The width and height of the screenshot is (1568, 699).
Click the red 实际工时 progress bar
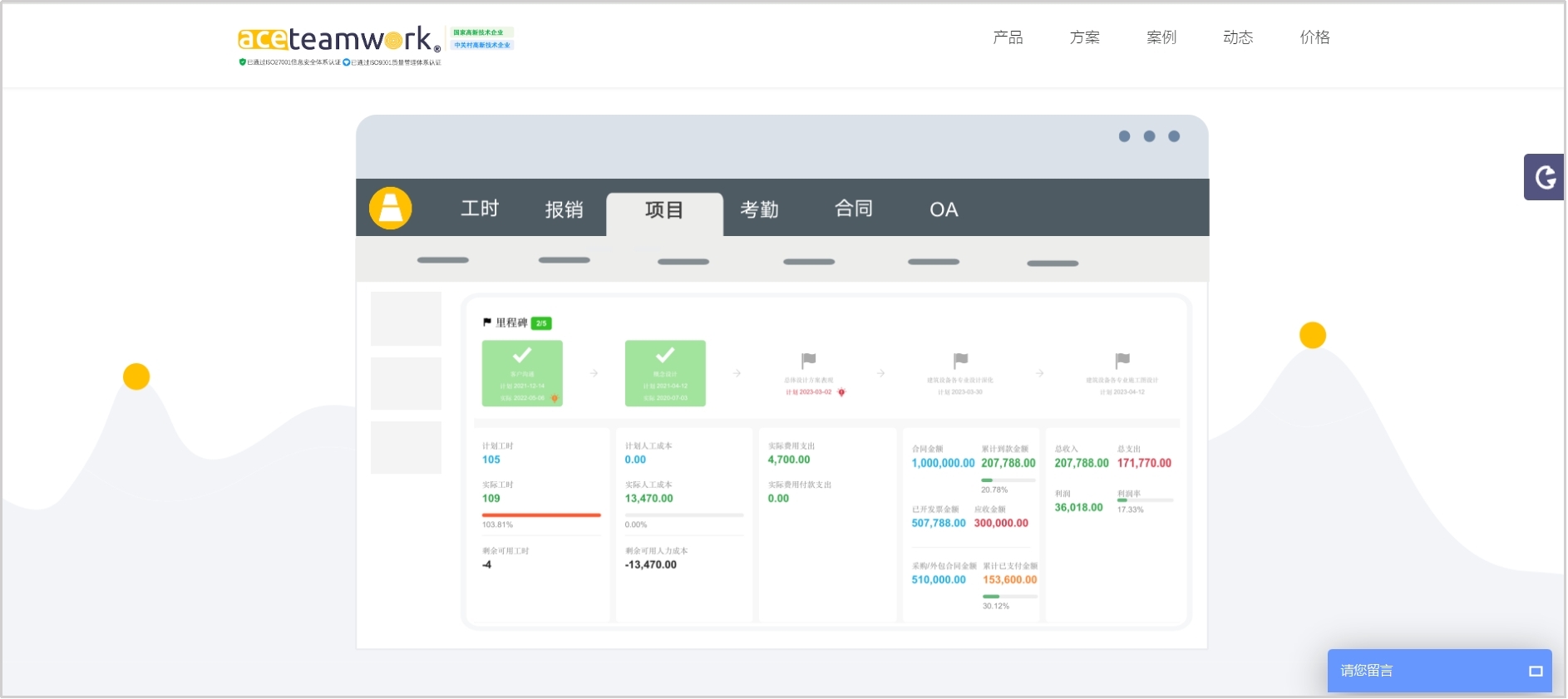pyautogui.click(x=540, y=515)
